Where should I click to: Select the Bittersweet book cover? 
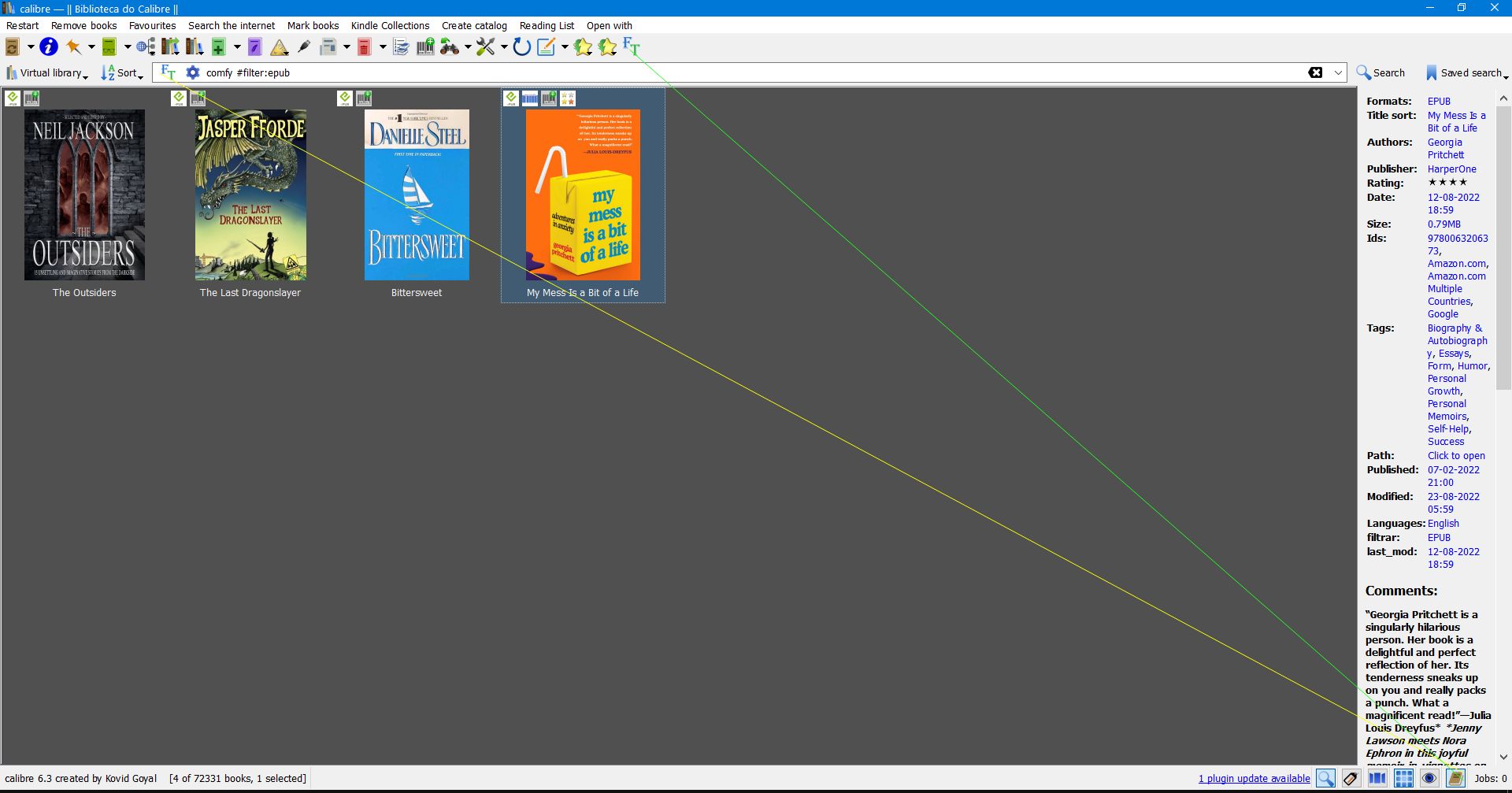coord(417,195)
